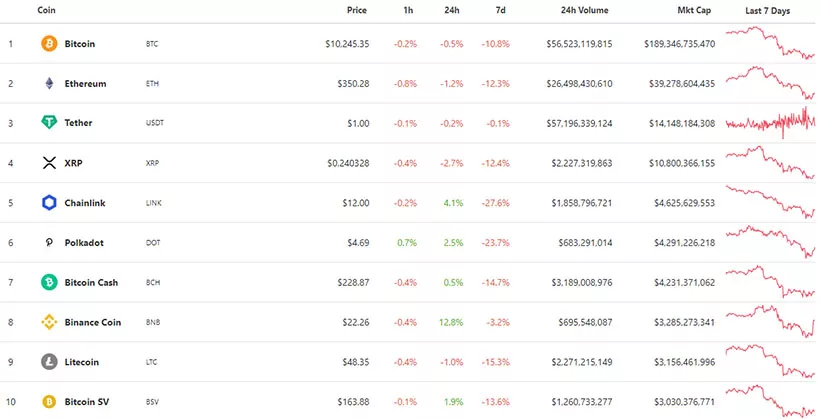
Task: Click the XRP logo icon
Action: point(48,163)
